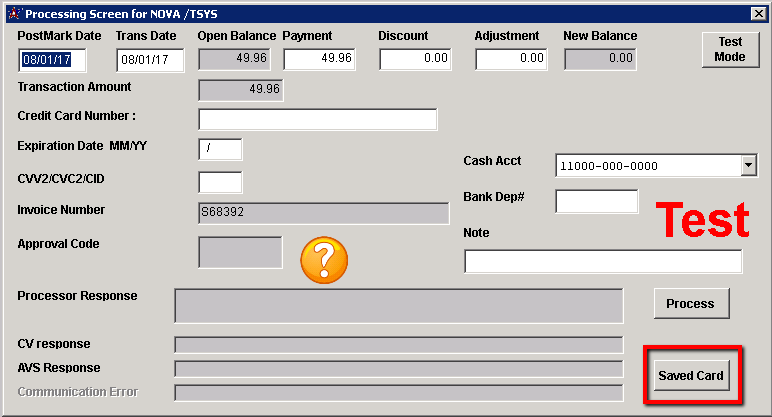Click the Approval Code box
Viewport: 772px width, 417px height.
pyautogui.click(x=240, y=252)
